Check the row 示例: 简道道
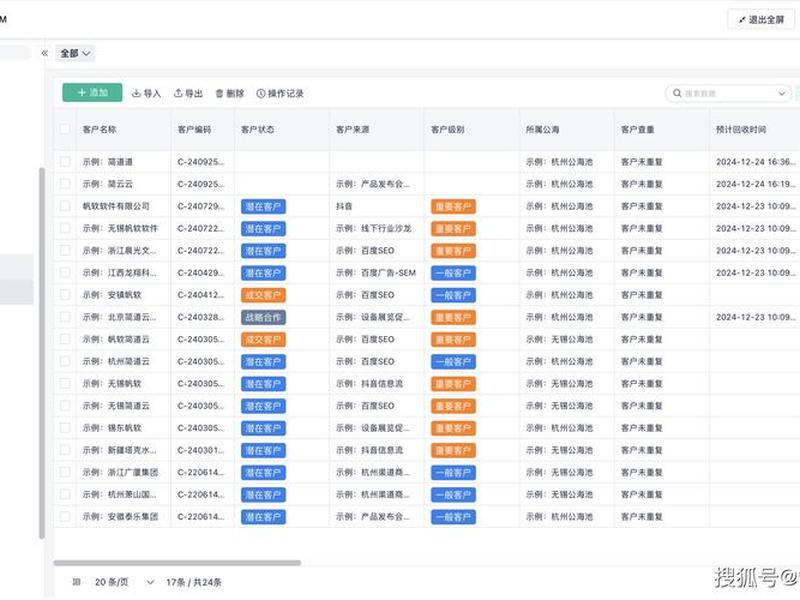The height and width of the screenshot is (600, 800). (65, 162)
